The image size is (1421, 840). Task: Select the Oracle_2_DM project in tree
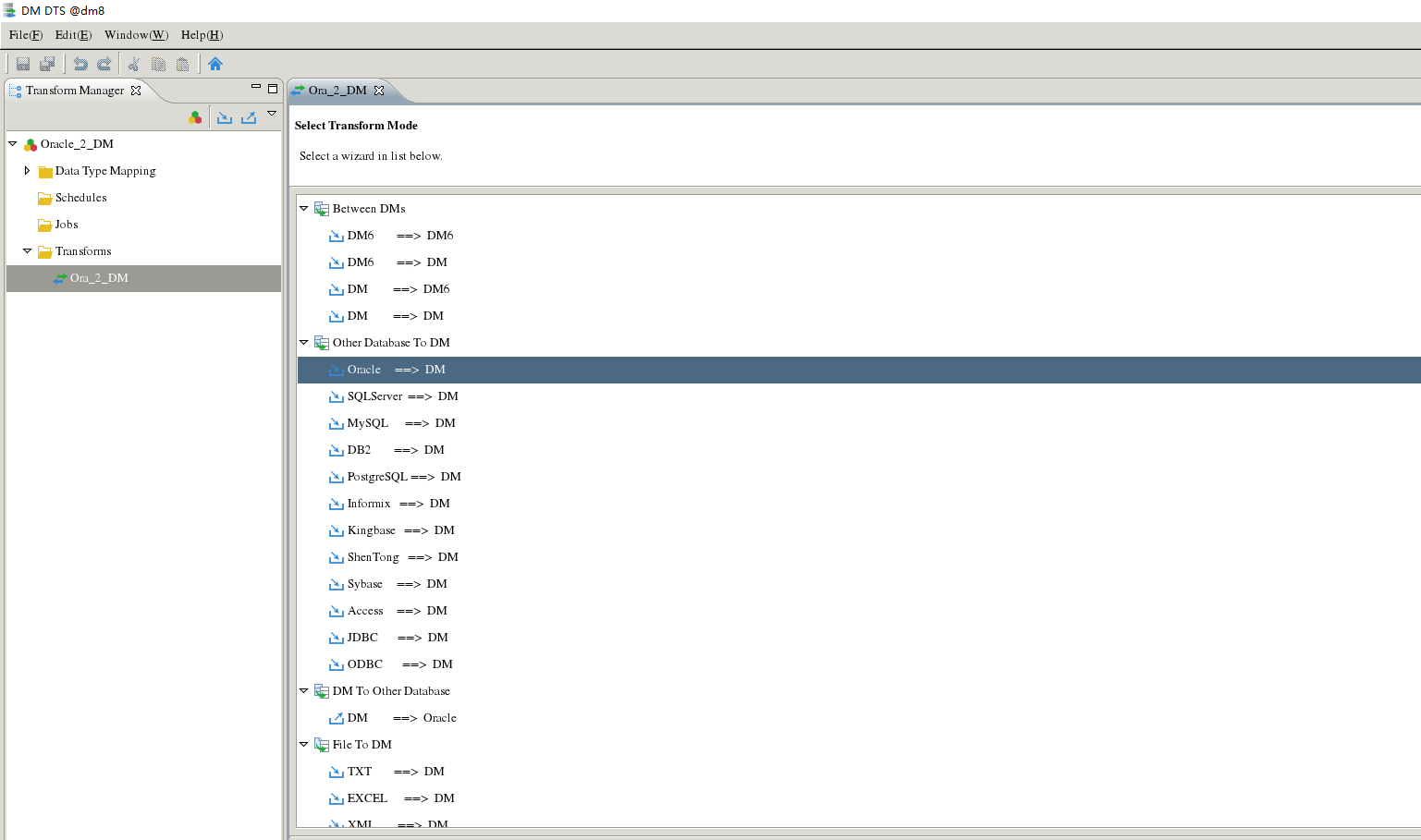[x=77, y=144]
